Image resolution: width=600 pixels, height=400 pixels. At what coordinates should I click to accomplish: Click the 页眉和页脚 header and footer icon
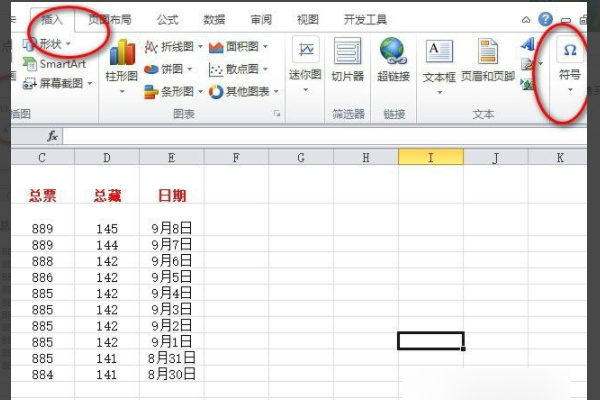(488, 51)
